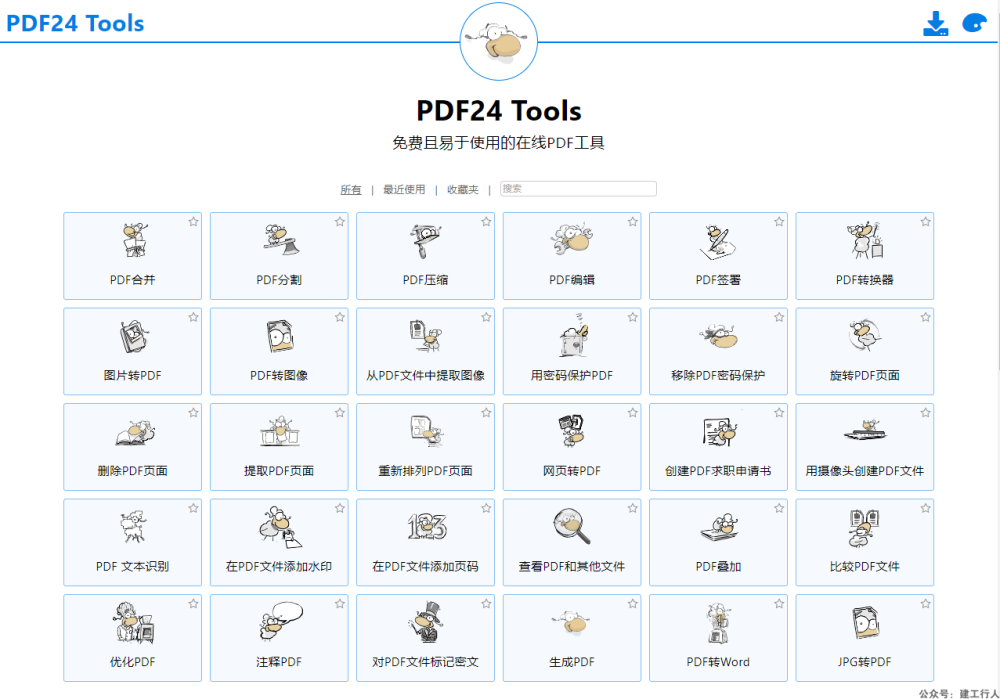Open the PDF转图像 tool icon
Screen dimensions: 1000x699
(281, 336)
